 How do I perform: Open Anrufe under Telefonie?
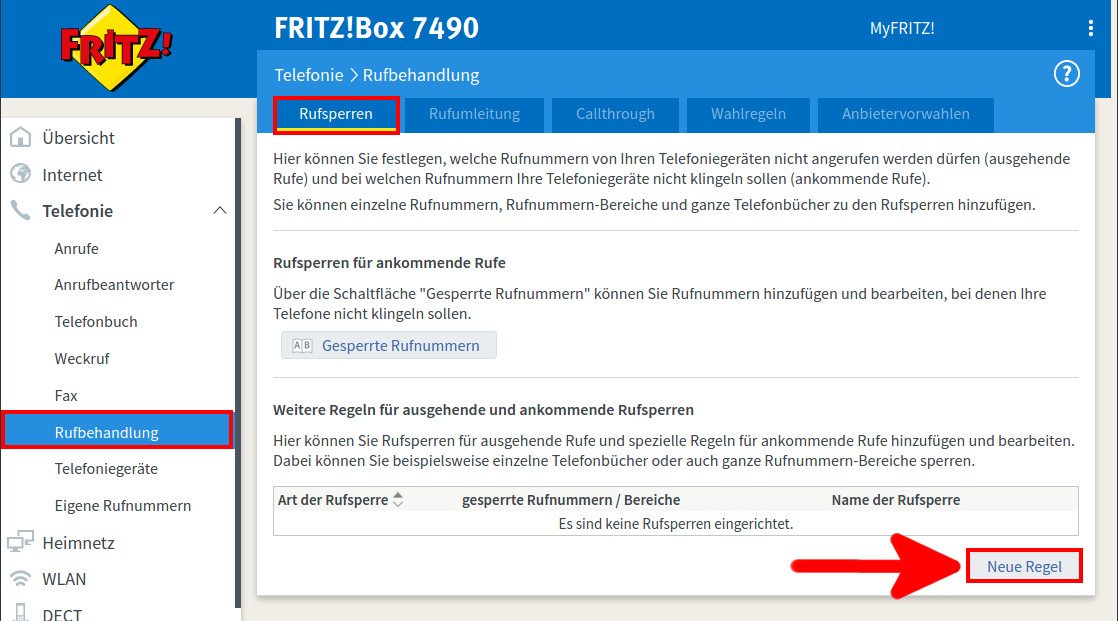[x=76, y=249]
